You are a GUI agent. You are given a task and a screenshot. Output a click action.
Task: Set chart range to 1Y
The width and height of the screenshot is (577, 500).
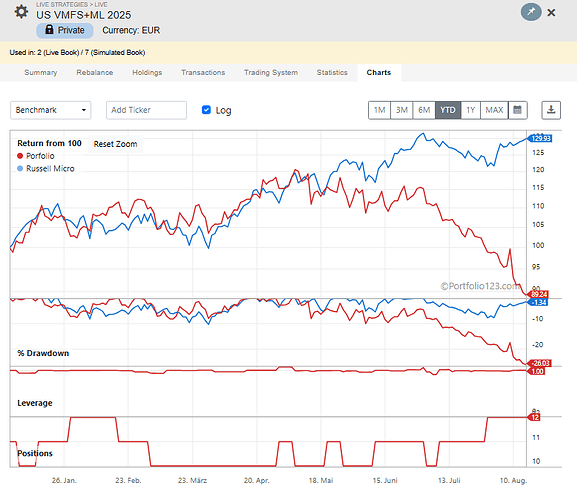coord(471,110)
